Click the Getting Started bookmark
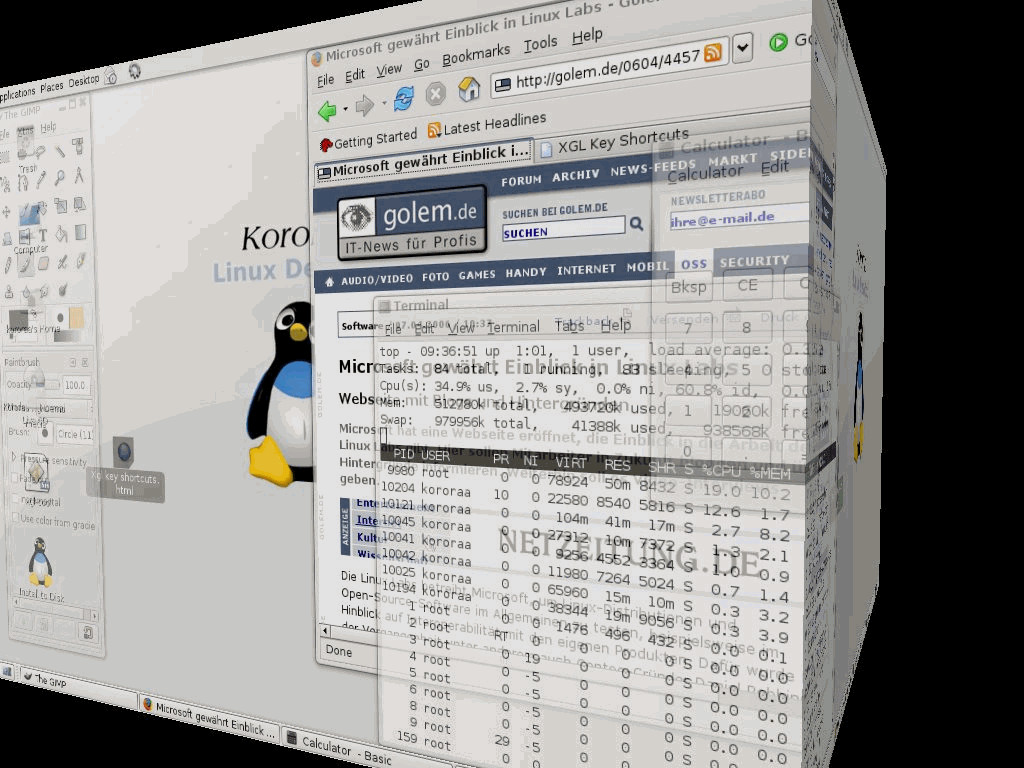This screenshot has width=1024, height=768. click(368, 140)
